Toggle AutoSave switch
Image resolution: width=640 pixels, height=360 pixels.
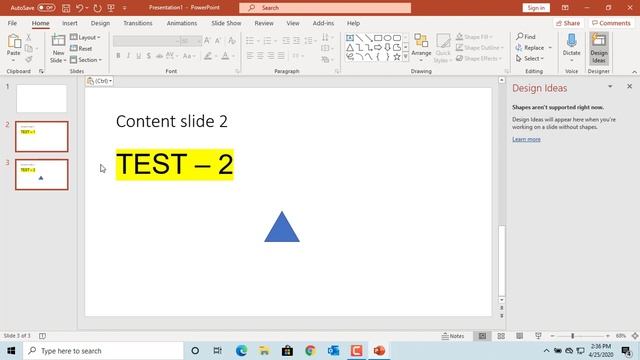pyautogui.click(x=46, y=8)
